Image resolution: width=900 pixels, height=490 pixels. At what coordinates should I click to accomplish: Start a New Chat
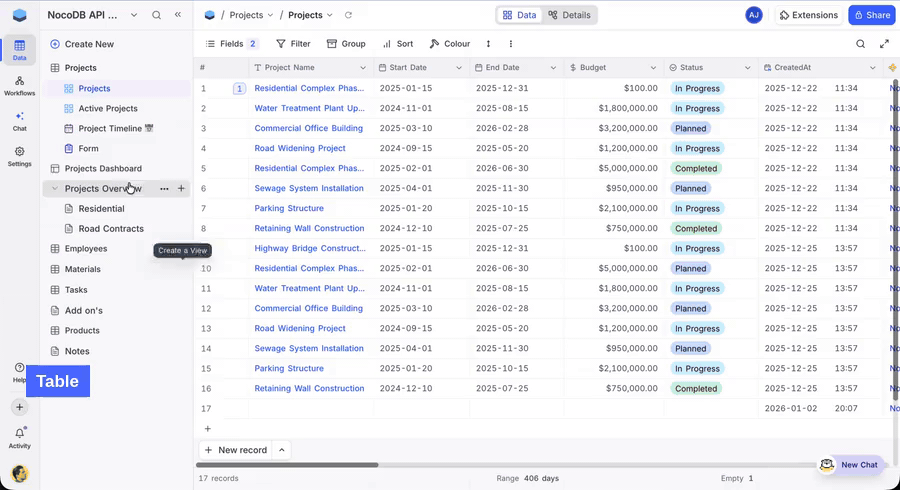pyautogui.click(x=852, y=465)
